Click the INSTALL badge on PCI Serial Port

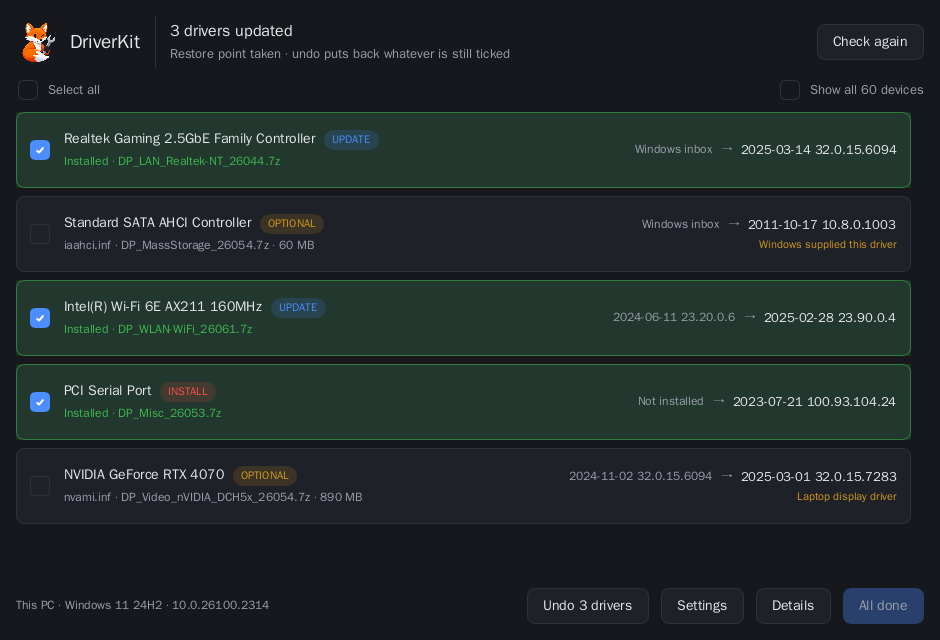(x=188, y=391)
